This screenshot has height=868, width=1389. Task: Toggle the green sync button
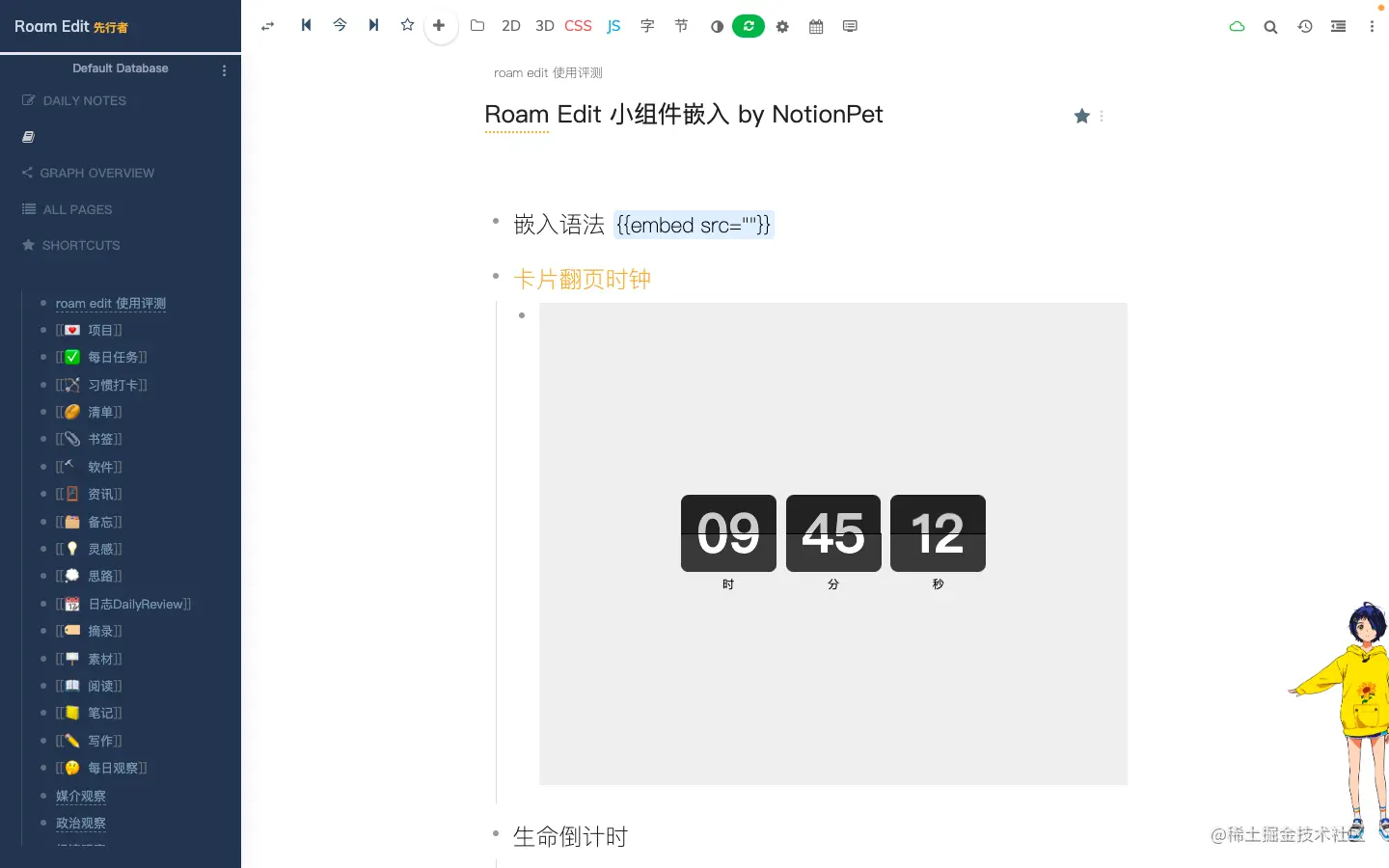pyautogui.click(x=749, y=26)
